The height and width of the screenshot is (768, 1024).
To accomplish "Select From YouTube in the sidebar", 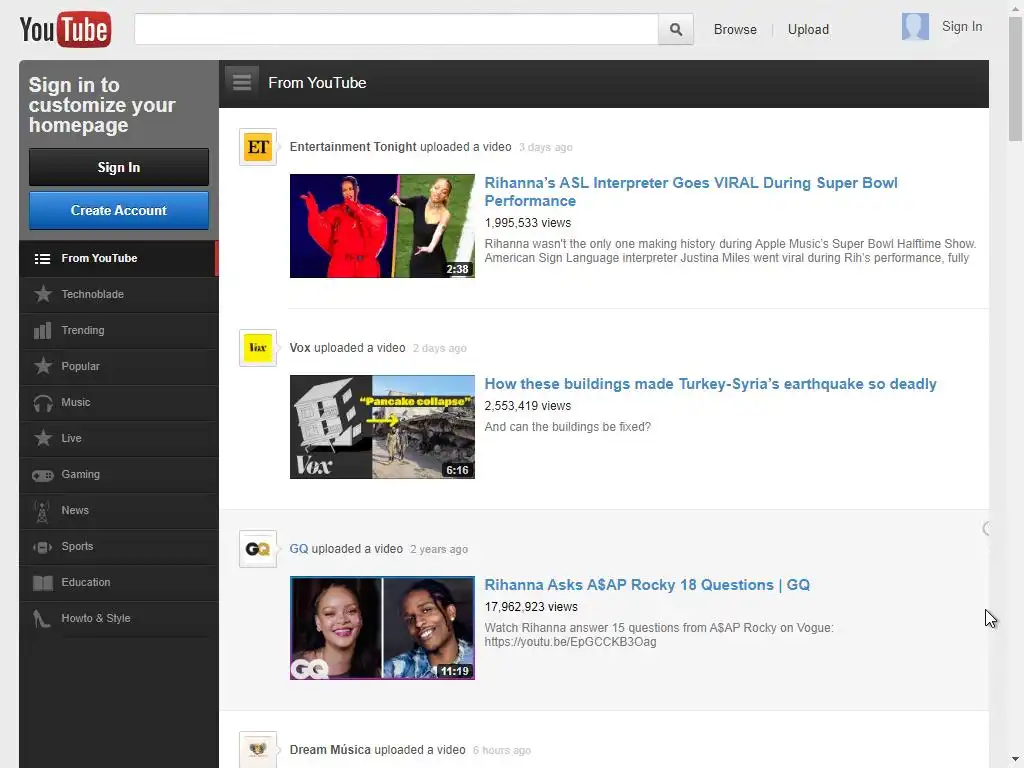I will click(119, 258).
